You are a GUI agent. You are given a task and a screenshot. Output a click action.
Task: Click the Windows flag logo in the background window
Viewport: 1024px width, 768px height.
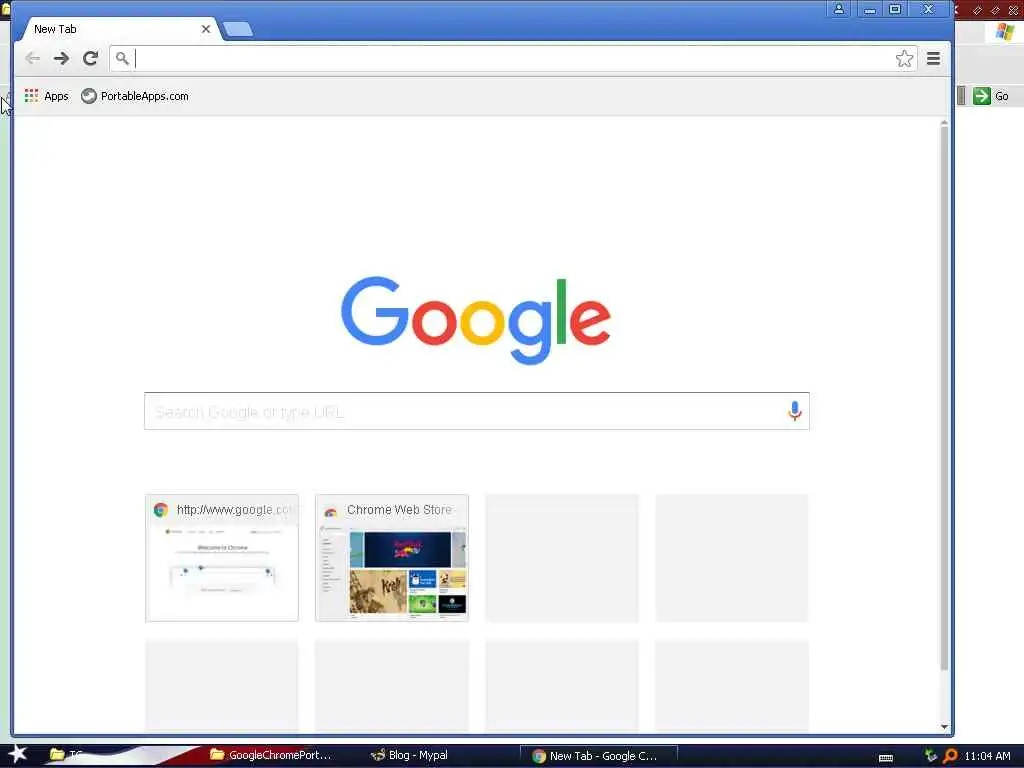click(x=1004, y=31)
